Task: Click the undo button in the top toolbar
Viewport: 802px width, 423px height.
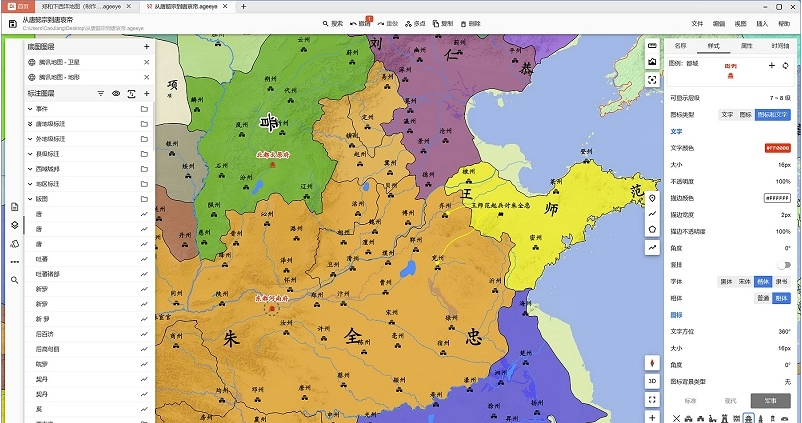Action: [x=360, y=24]
